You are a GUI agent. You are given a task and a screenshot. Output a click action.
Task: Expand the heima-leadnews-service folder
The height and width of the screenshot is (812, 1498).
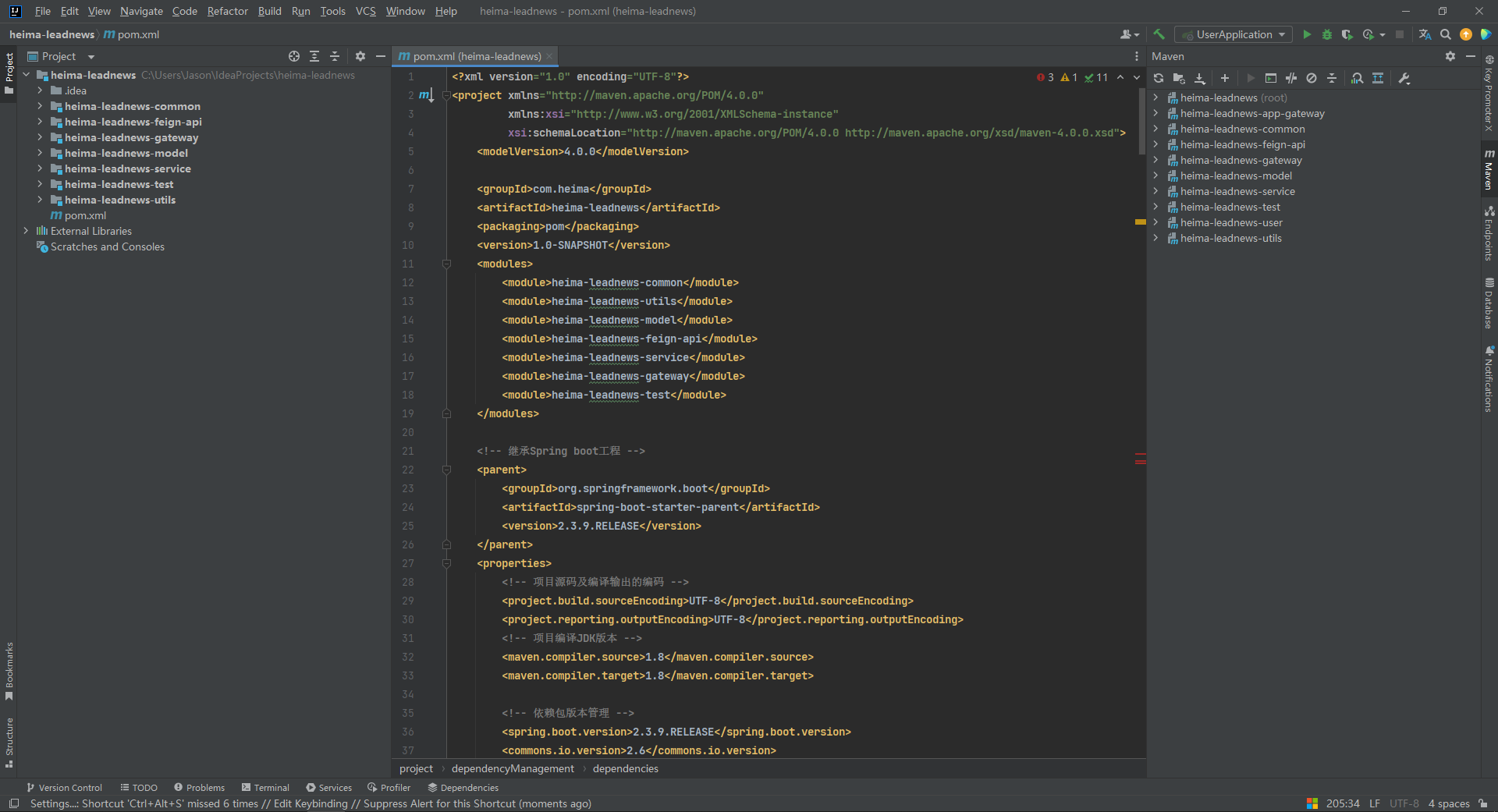pyautogui.click(x=40, y=168)
